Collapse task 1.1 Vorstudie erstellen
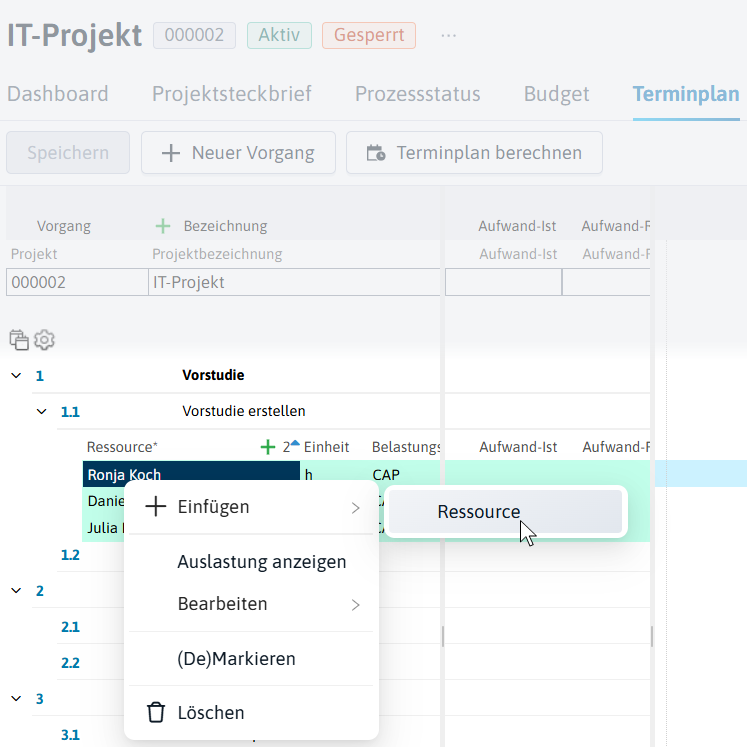Screen dimensions: 747x747 42,411
